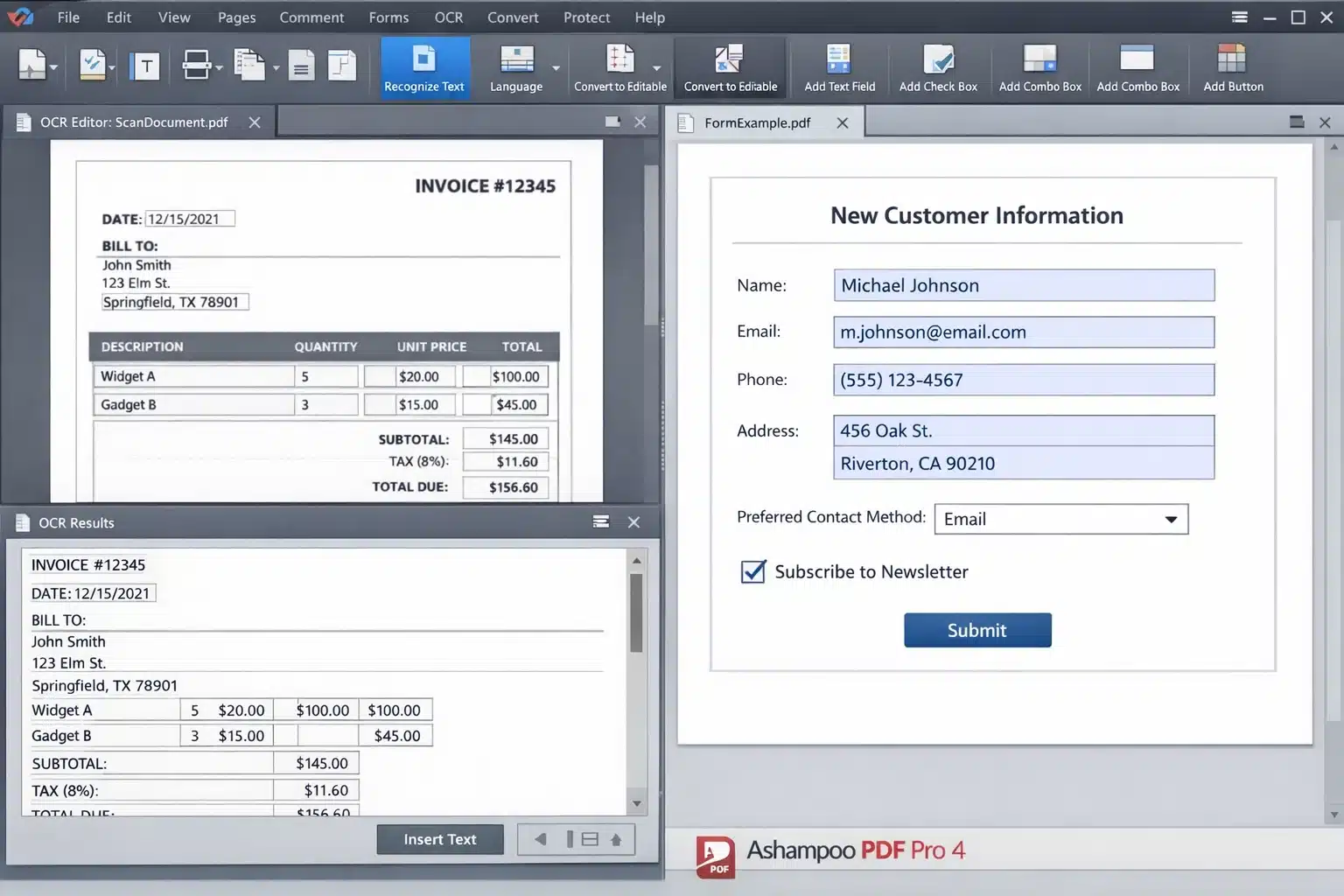Select the Recognize Text tool
The image size is (1344, 896).
click(423, 67)
